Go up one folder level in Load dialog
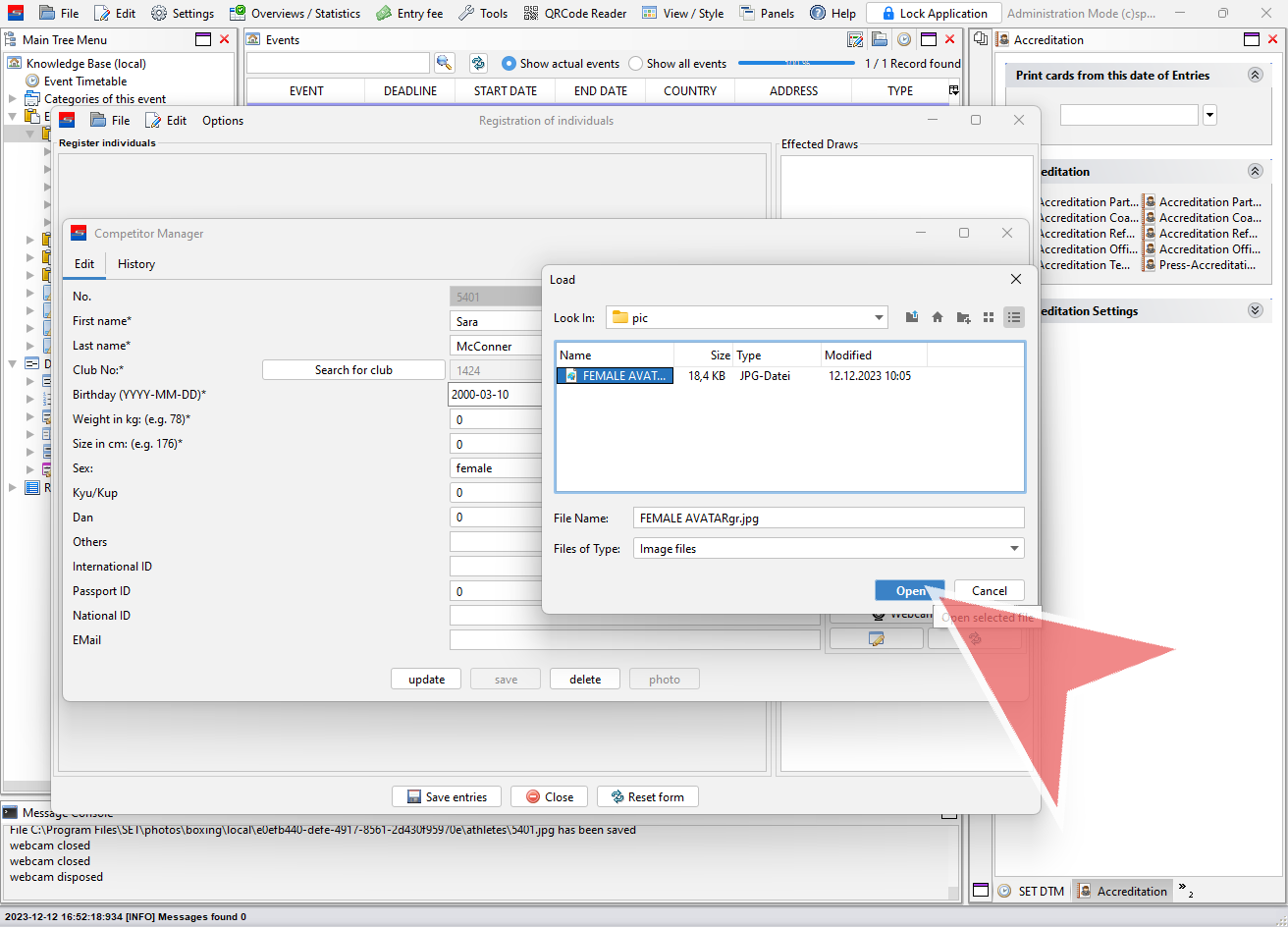Viewport: 1288px width, 928px height. 912,317
